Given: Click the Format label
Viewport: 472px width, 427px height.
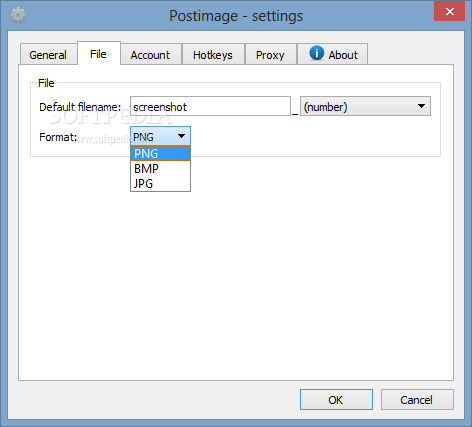Looking at the screenshot, I should [x=58, y=137].
